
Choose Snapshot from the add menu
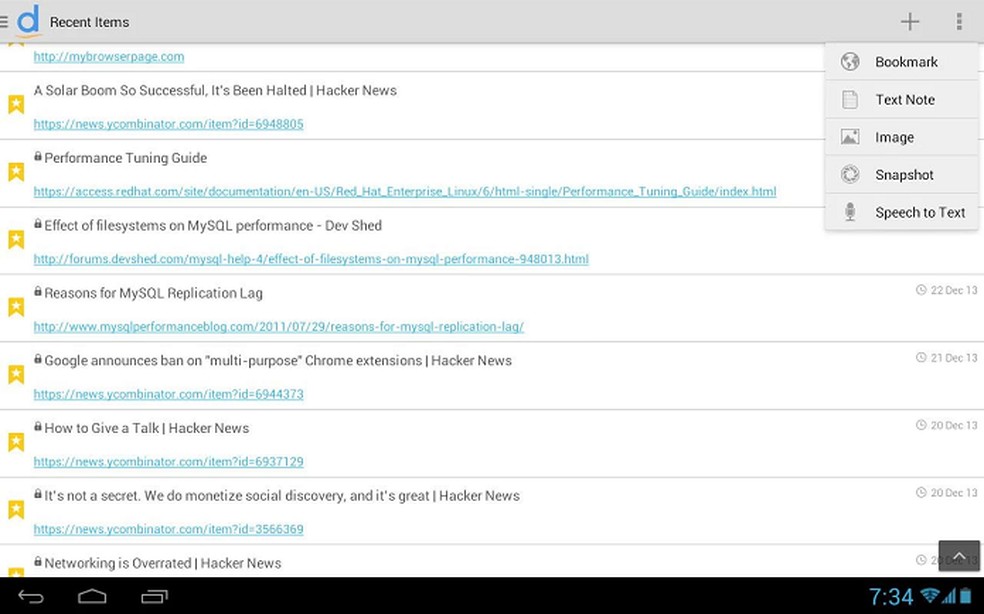pos(902,175)
